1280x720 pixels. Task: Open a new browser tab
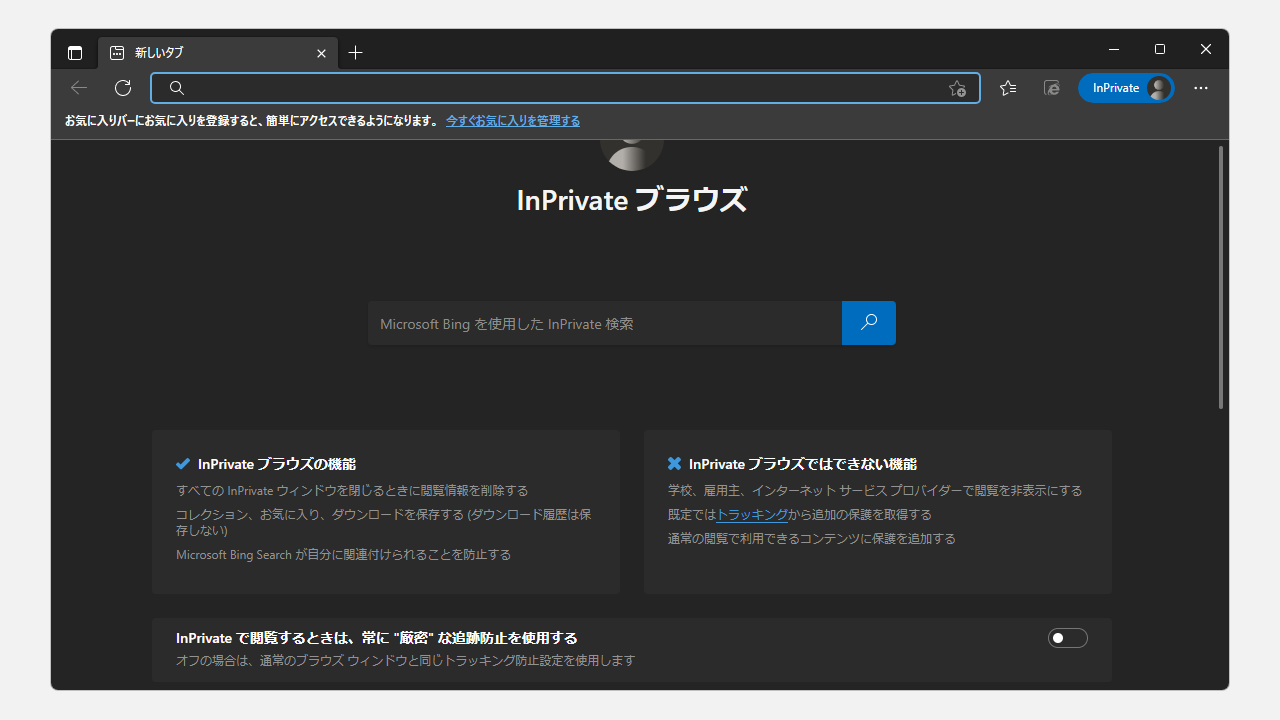point(355,52)
